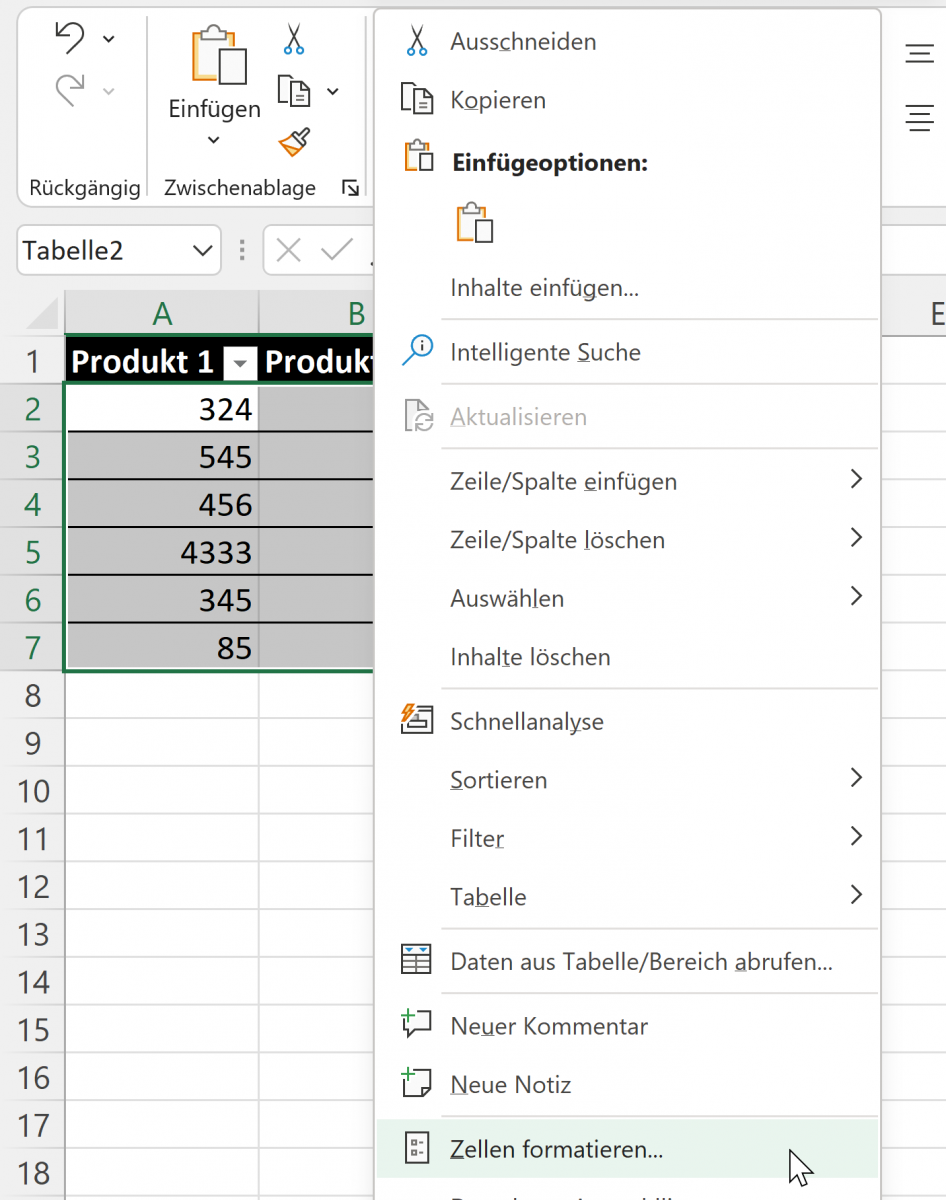Expand the Name Box dropdown arrow
The height and width of the screenshot is (1200, 946).
pyautogui.click(x=203, y=250)
